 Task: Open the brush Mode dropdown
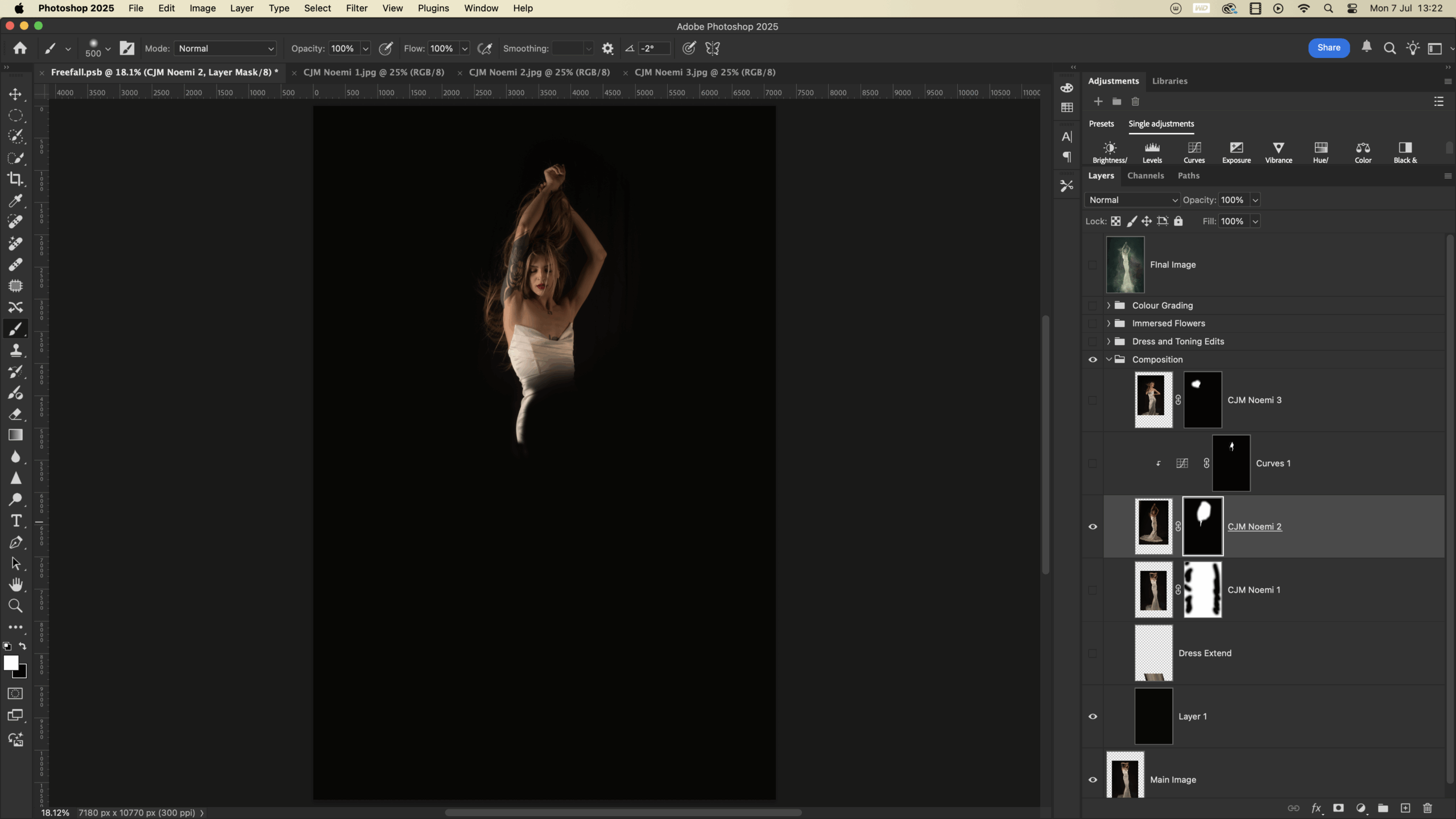point(226,48)
